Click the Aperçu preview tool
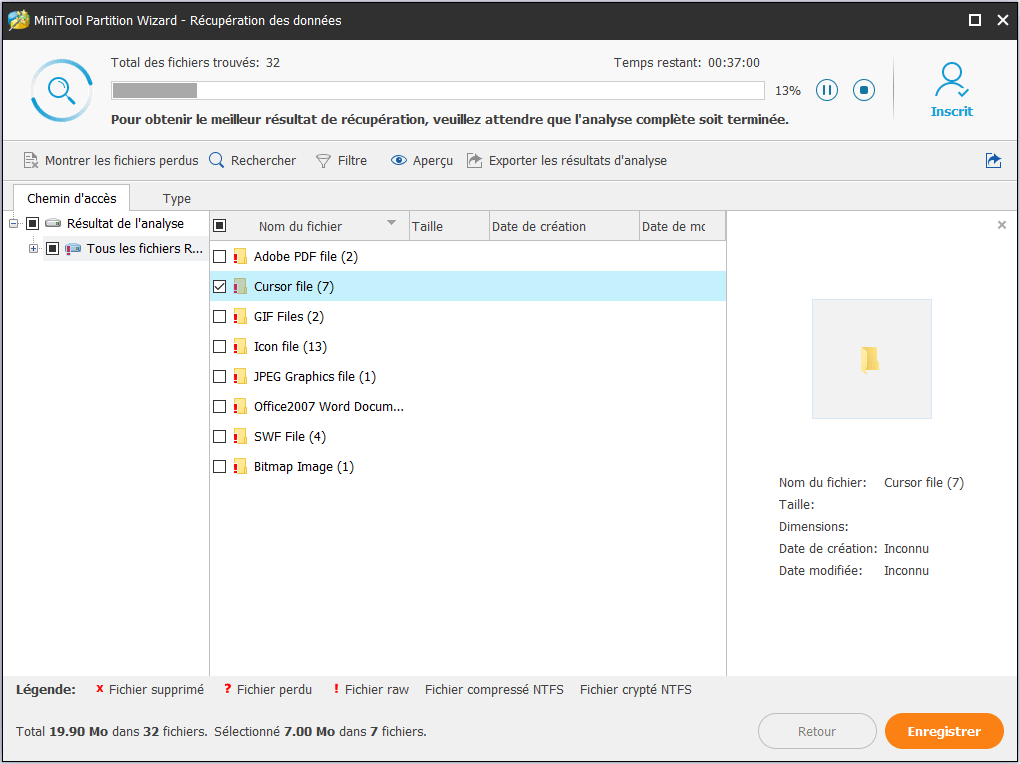Screen dimensions: 1020x764 (422, 160)
